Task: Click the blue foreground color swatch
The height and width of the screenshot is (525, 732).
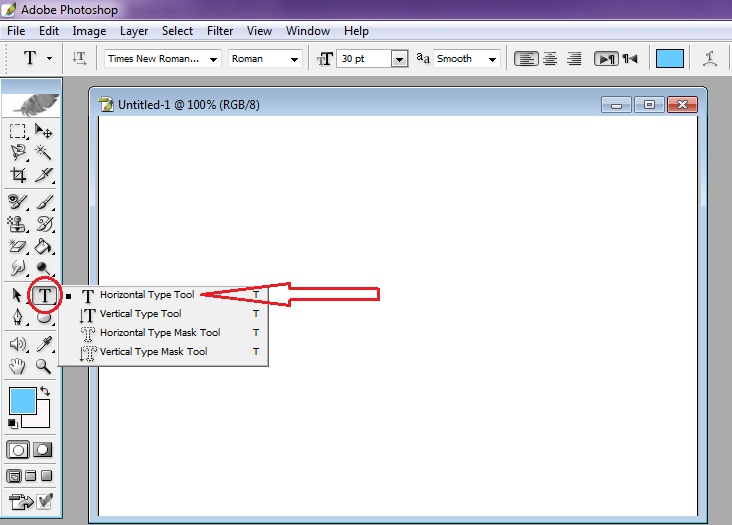Action: click(x=22, y=400)
